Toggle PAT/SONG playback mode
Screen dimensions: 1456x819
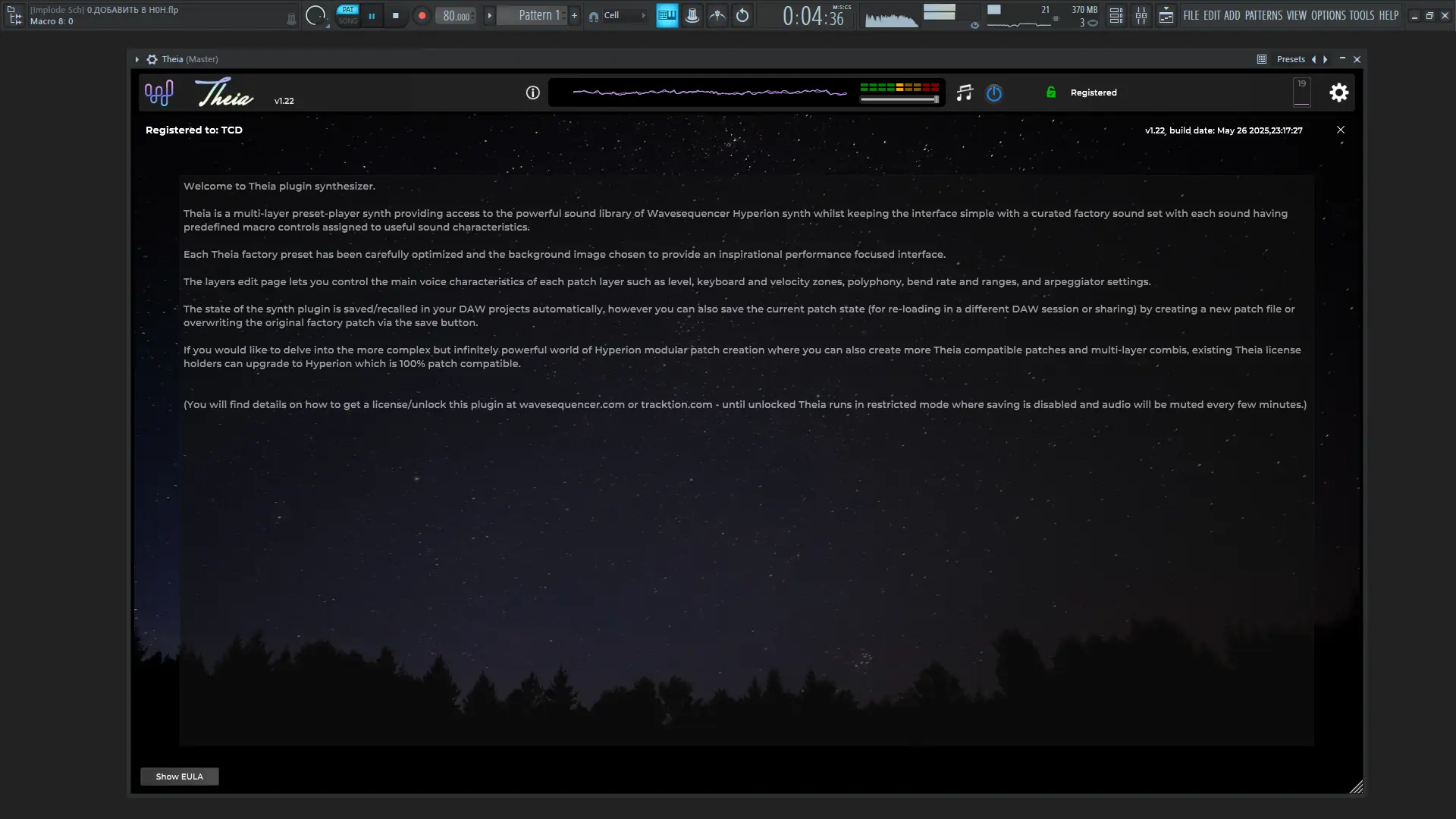point(347,15)
